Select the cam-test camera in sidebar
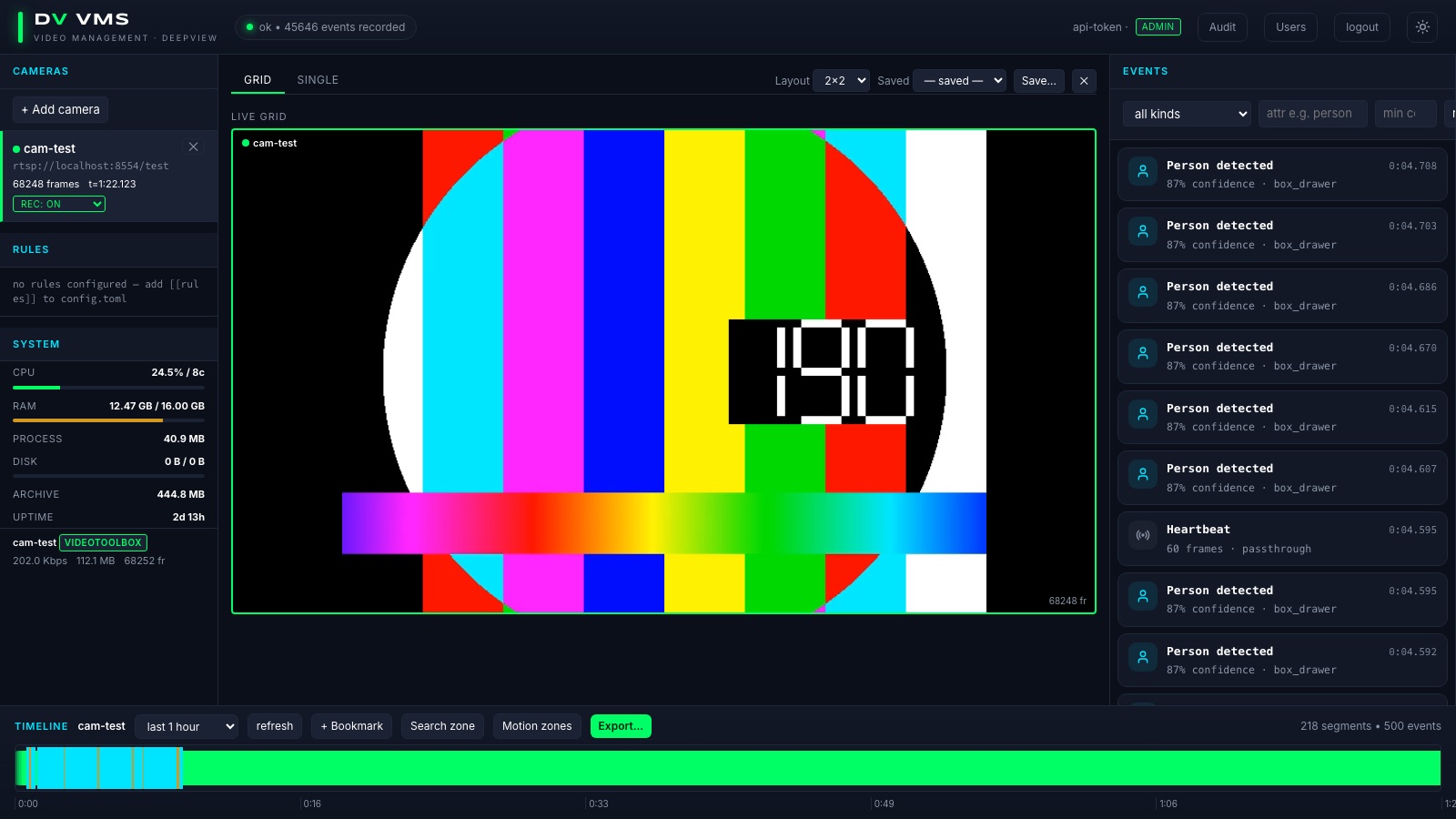The height and width of the screenshot is (819, 1456). click(x=108, y=176)
